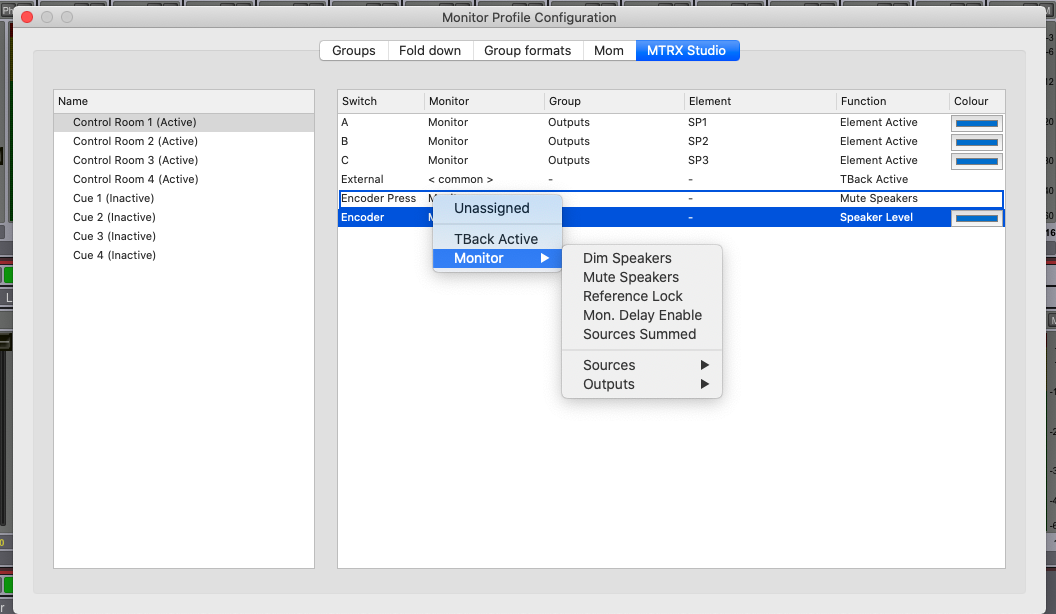Choose Dim Speakers function
The image size is (1056, 614).
[x=642, y=258]
